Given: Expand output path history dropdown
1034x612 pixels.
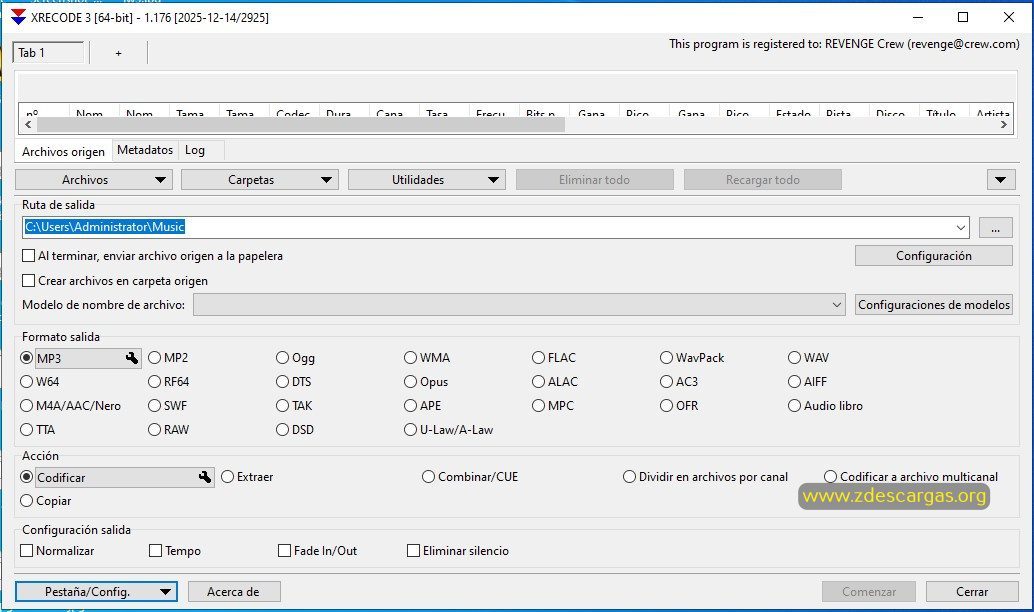Looking at the screenshot, I should coord(960,228).
